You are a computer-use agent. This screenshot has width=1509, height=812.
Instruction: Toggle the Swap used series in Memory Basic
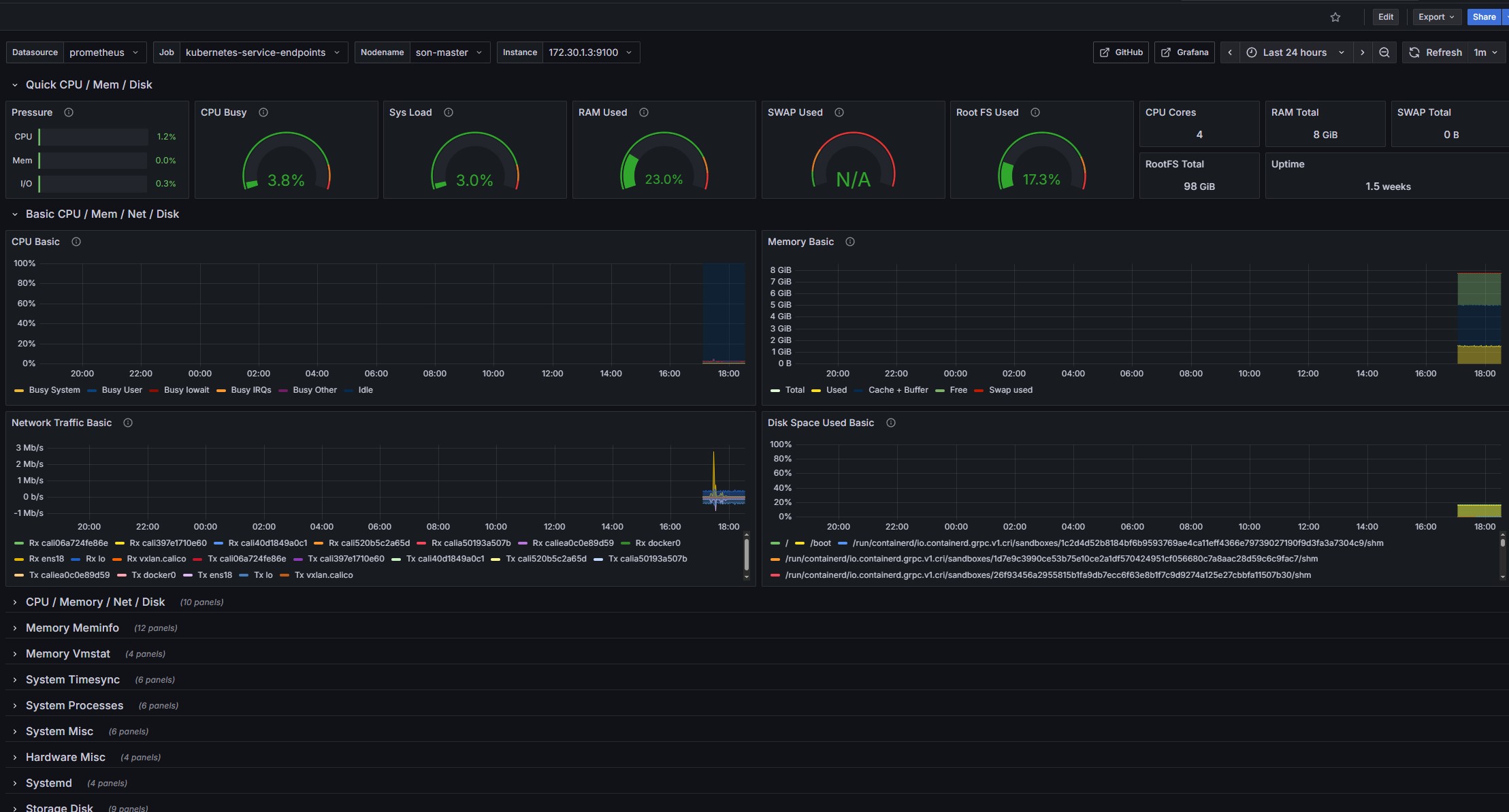(x=1010, y=390)
